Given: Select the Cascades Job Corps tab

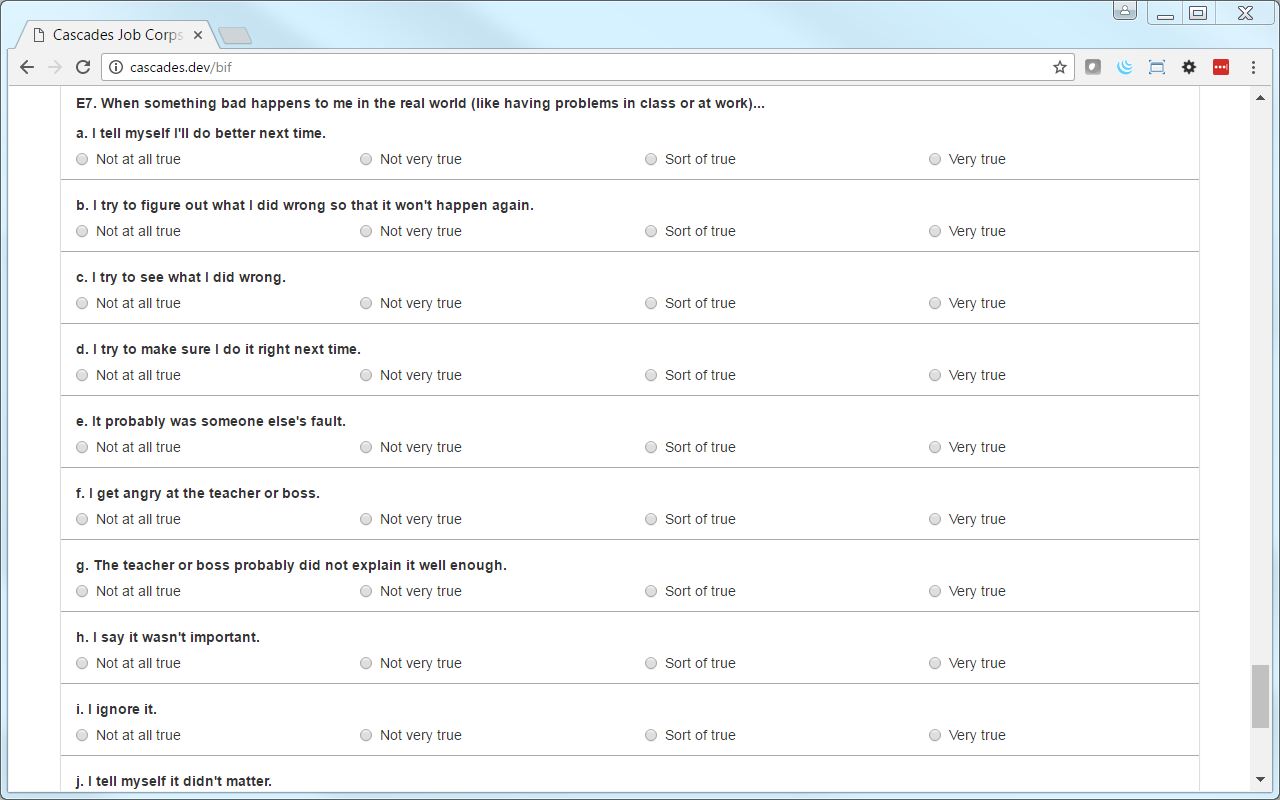Looking at the screenshot, I should point(117,35).
